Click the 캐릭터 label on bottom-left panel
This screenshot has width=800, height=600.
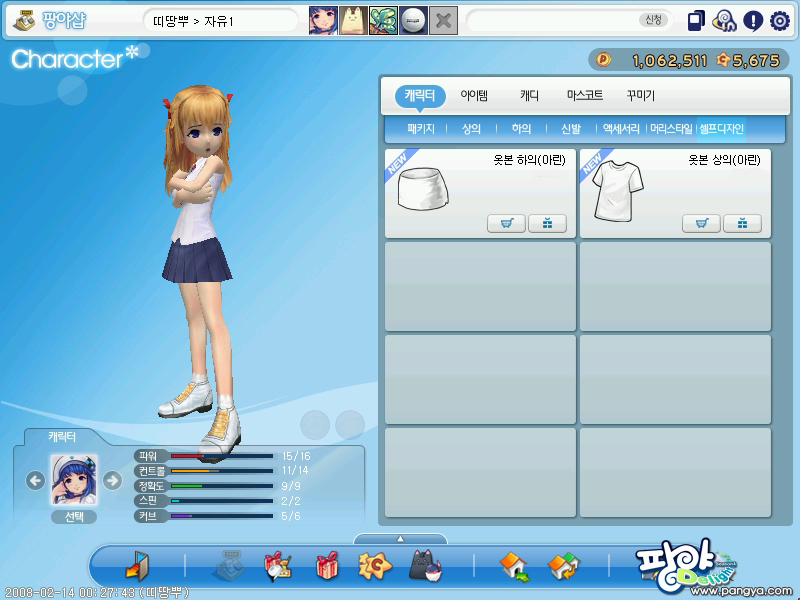tap(62, 437)
